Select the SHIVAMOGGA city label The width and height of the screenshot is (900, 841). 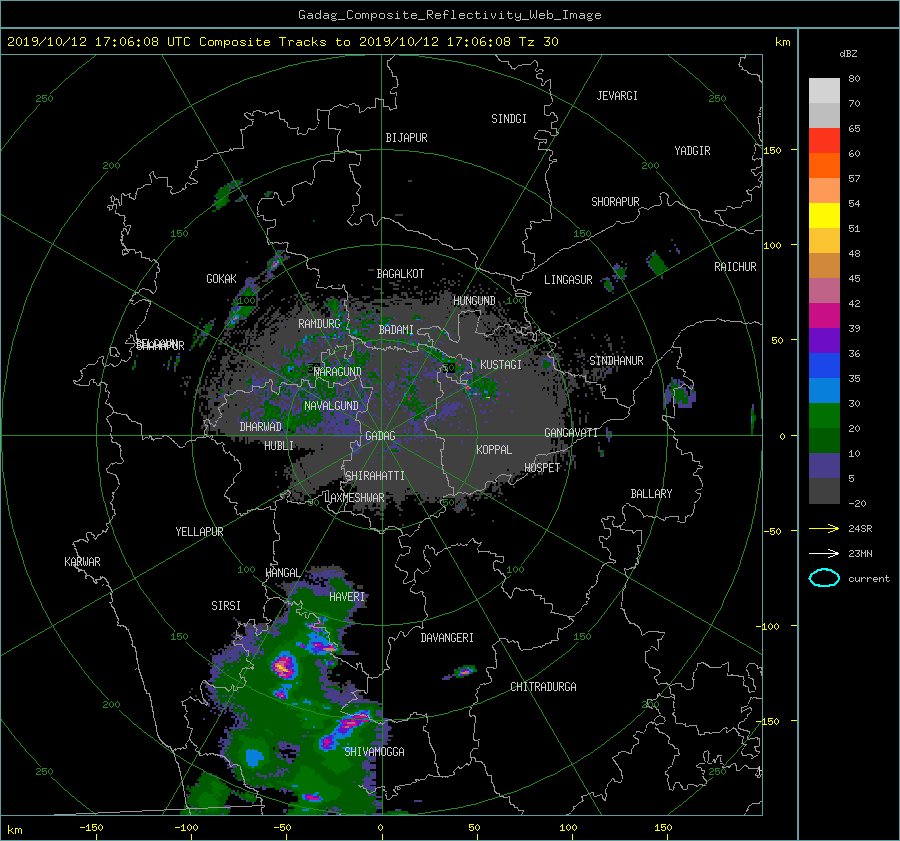pyautogui.click(x=374, y=752)
